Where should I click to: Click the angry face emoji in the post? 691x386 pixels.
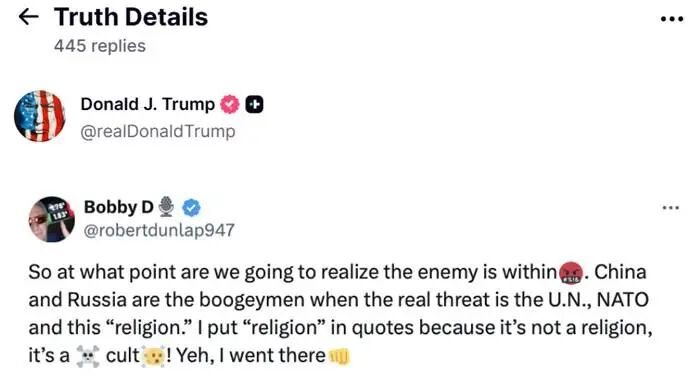571,273
